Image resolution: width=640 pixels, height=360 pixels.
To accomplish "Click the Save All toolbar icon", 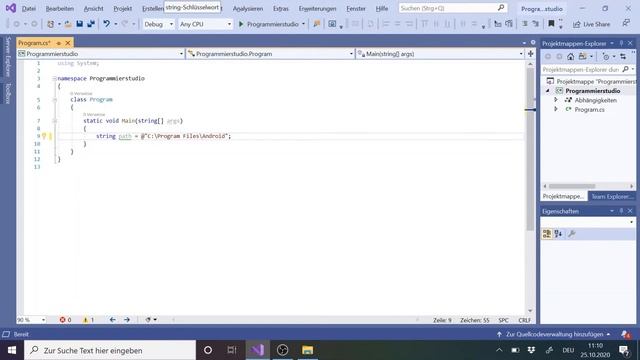I will point(91,24).
